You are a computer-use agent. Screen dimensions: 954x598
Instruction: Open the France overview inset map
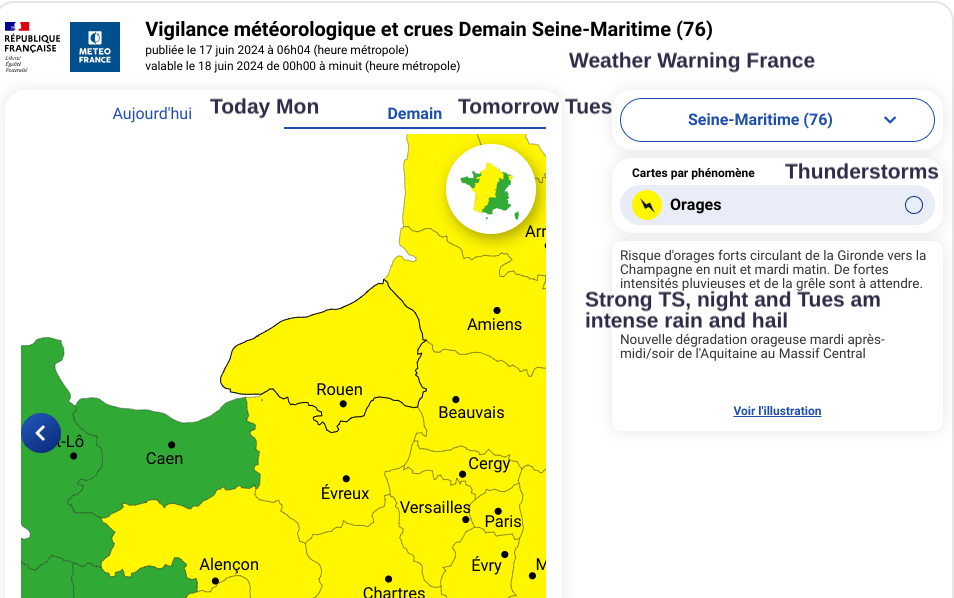(x=490, y=190)
